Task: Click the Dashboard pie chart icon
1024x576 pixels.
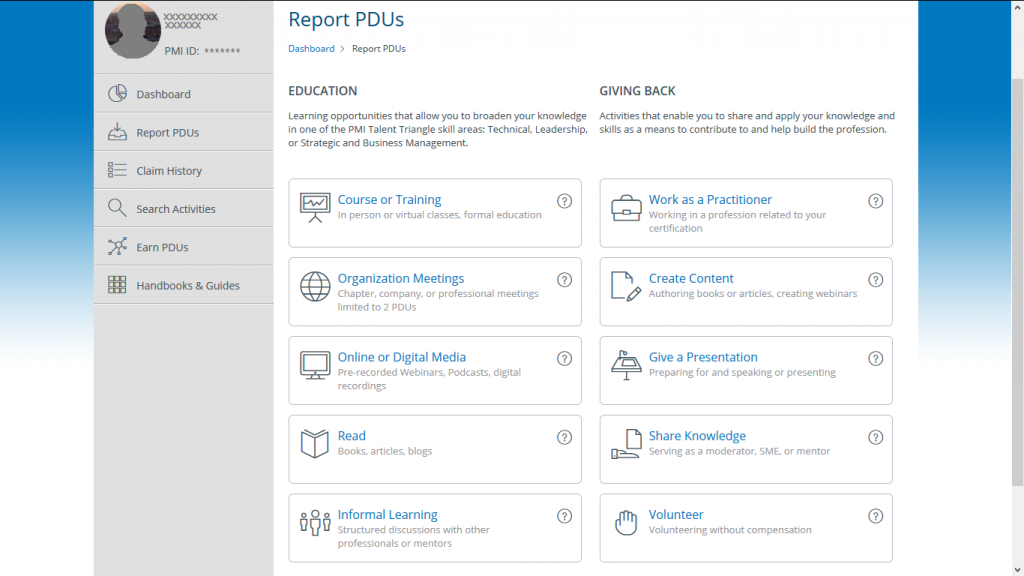Action: (118, 93)
